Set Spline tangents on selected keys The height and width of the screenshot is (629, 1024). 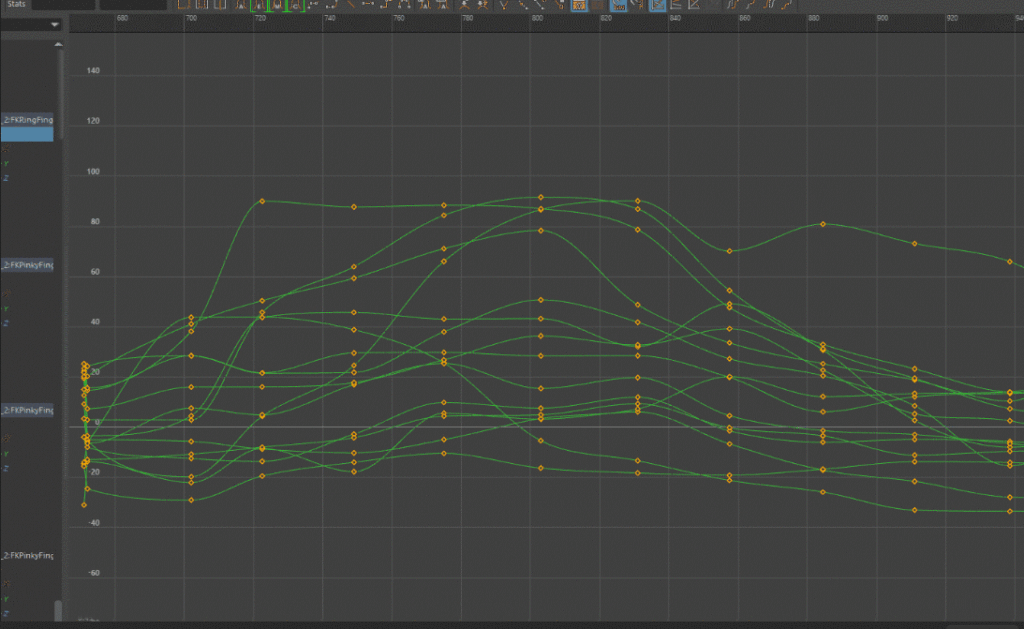click(x=315, y=5)
